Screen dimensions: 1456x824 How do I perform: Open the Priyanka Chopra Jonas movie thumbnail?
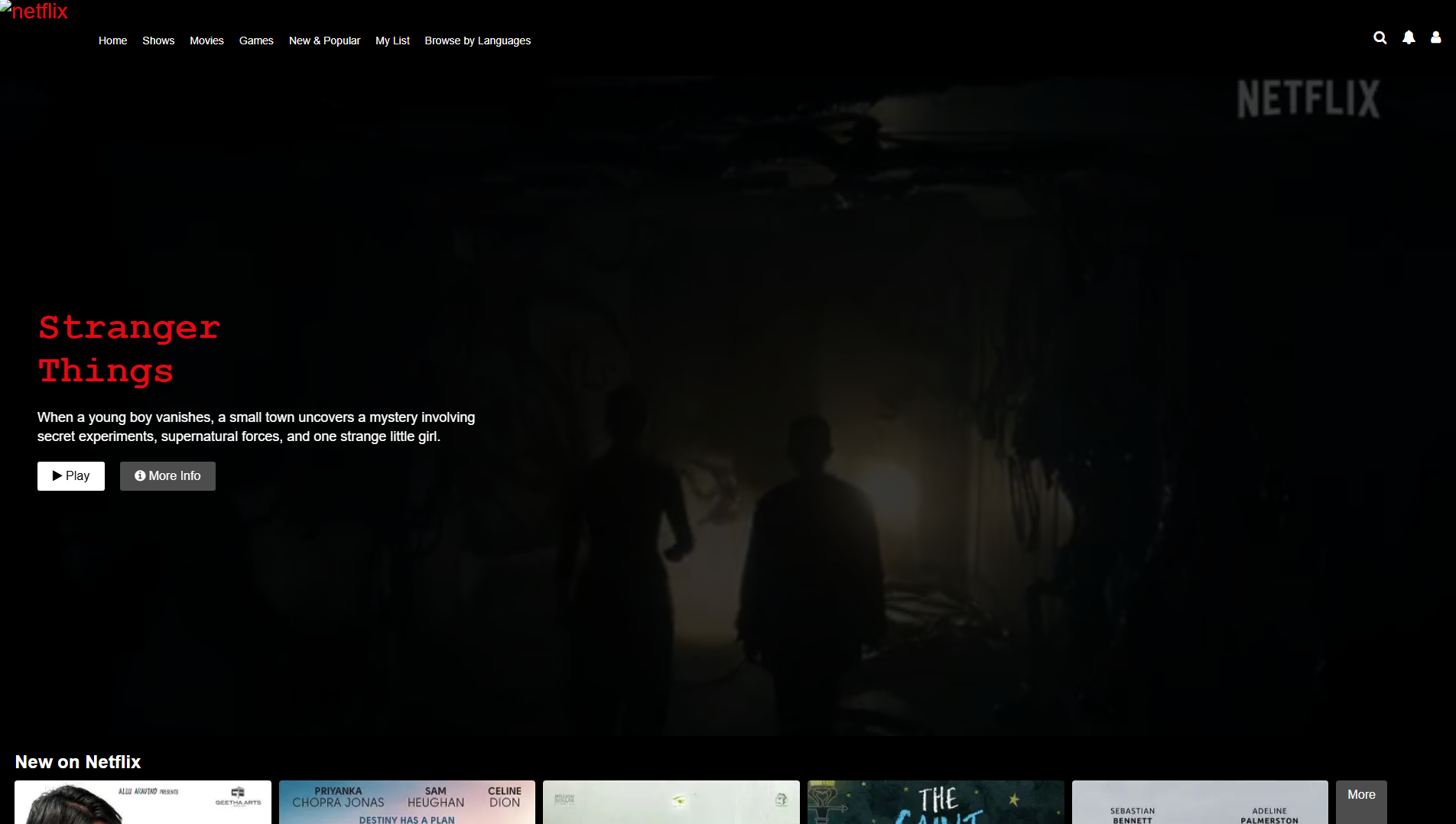(x=407, y=802)
